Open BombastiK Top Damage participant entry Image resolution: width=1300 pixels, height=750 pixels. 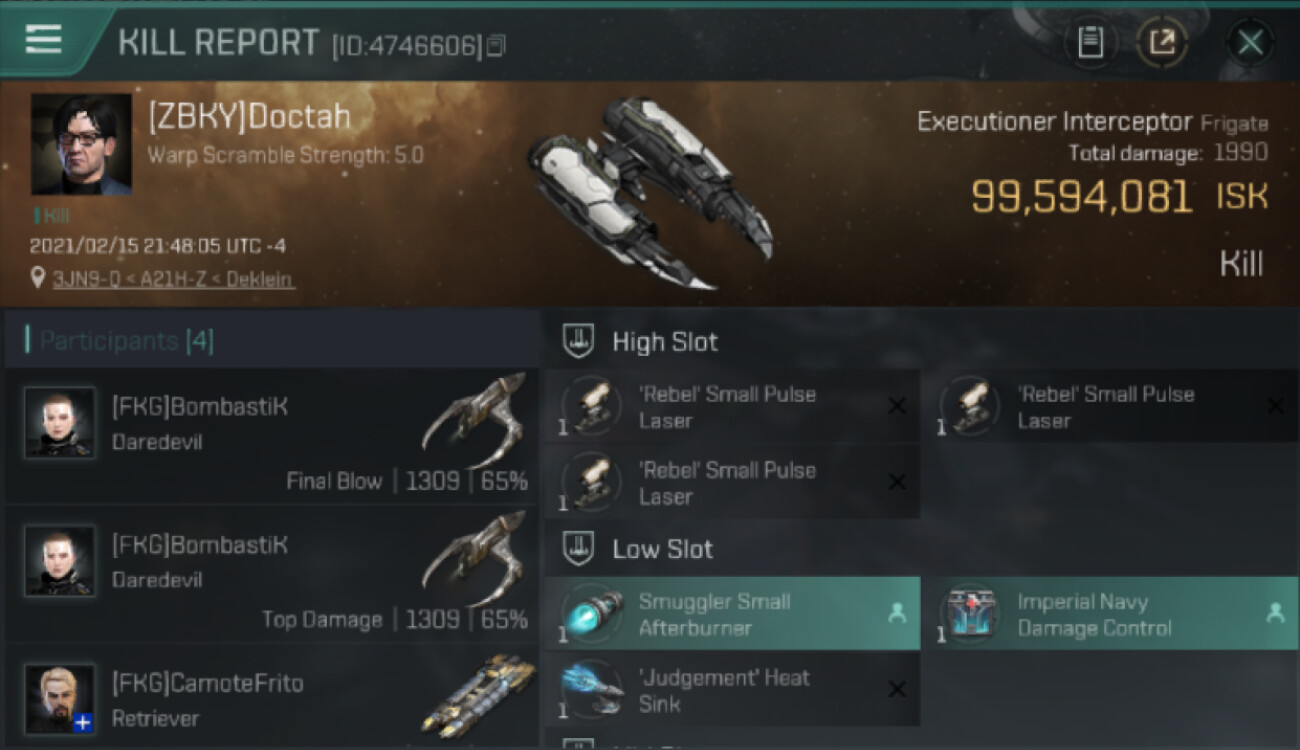coord(272,574)
